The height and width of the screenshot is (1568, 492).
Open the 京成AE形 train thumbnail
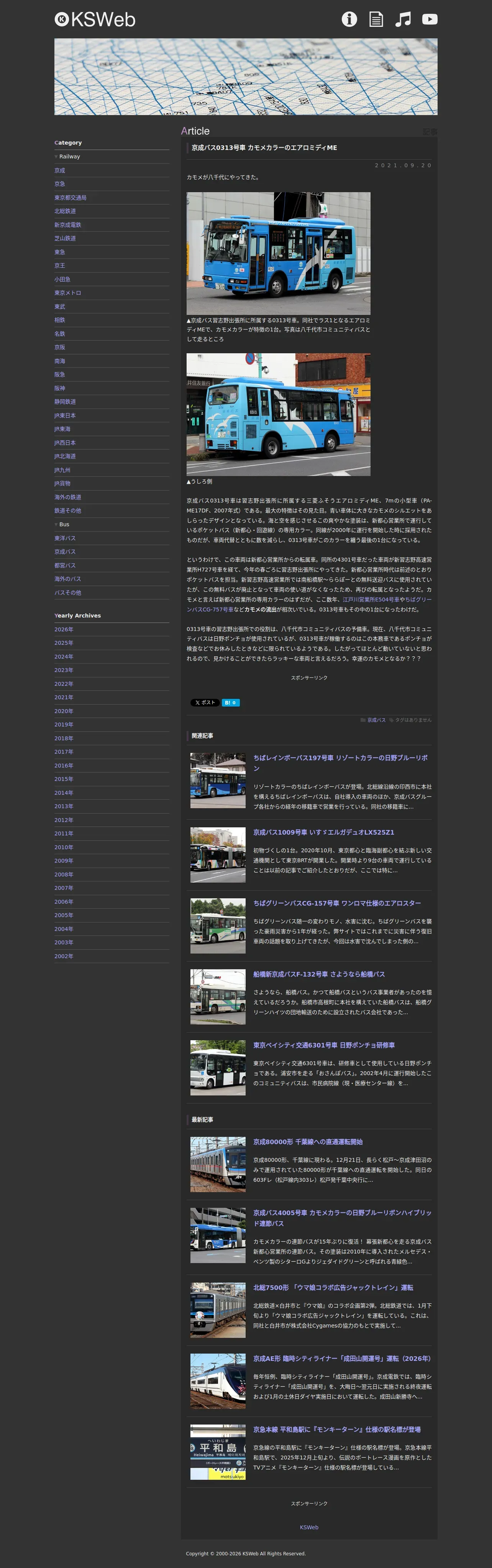pyautogui.click(x=218, y=1381)
